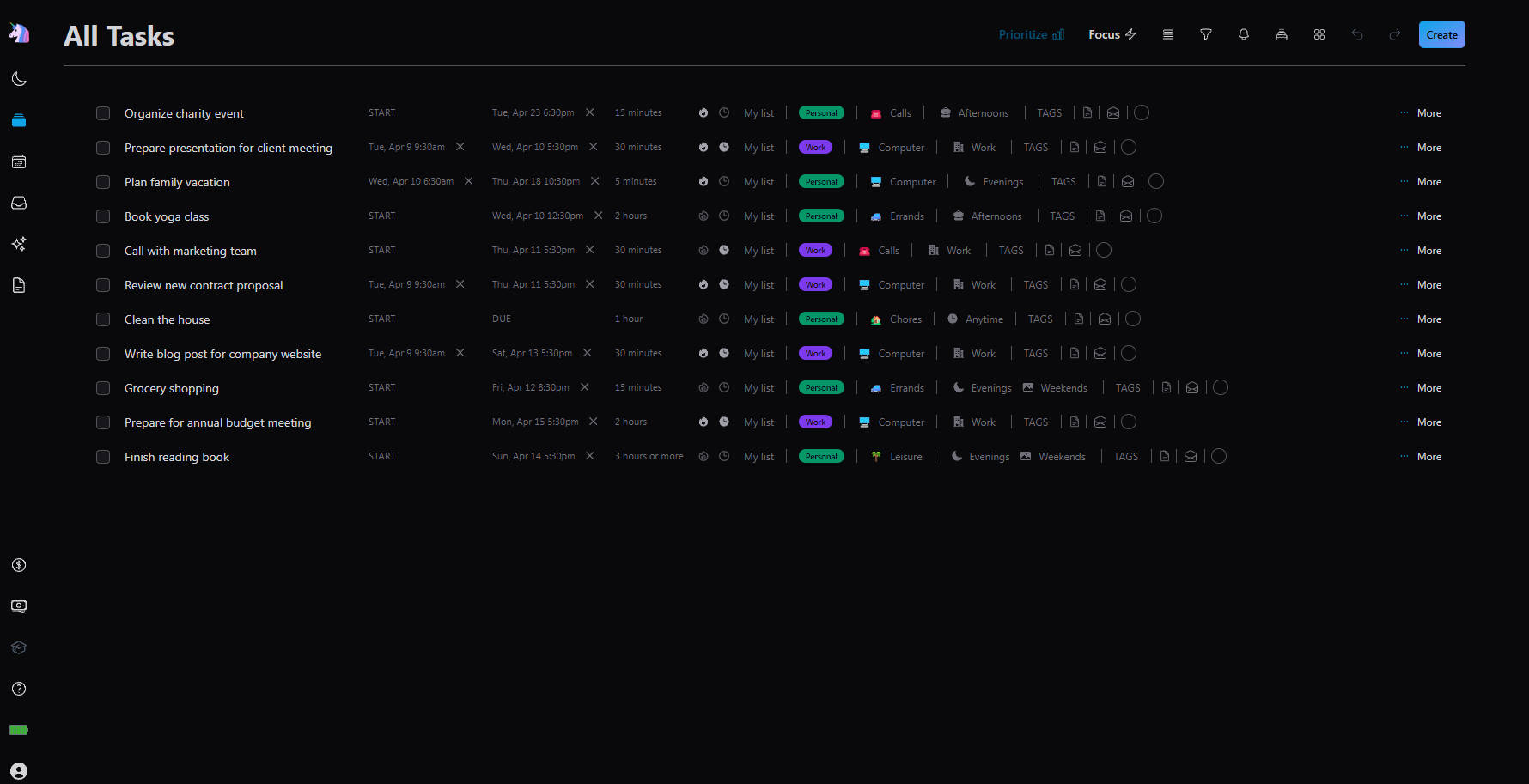Click the filter funnel icon in the toolbar

pyautogui.click(x=1206, y=34)
